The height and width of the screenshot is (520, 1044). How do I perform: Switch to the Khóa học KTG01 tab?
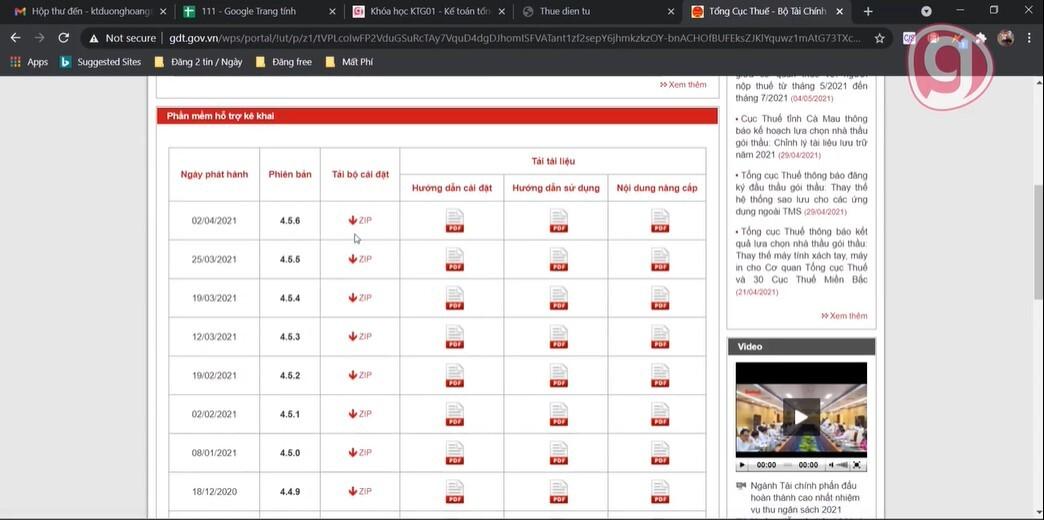[427, 11]
